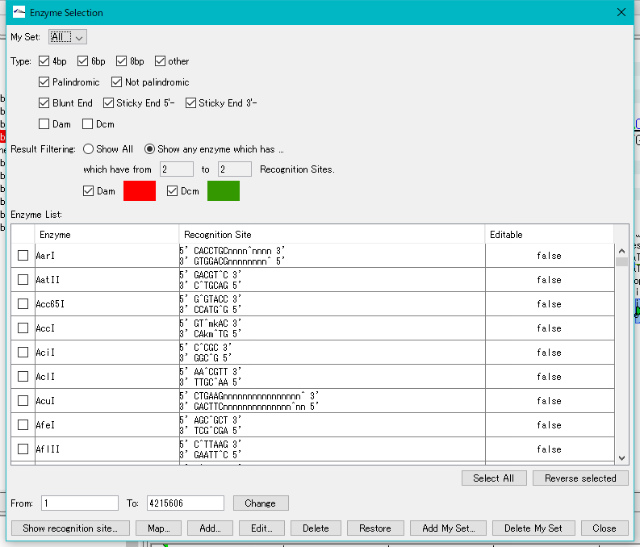Screen dimensions: 640x547
Task: Click the 'from' recognition sites field
Action: [x=177, y=169]
